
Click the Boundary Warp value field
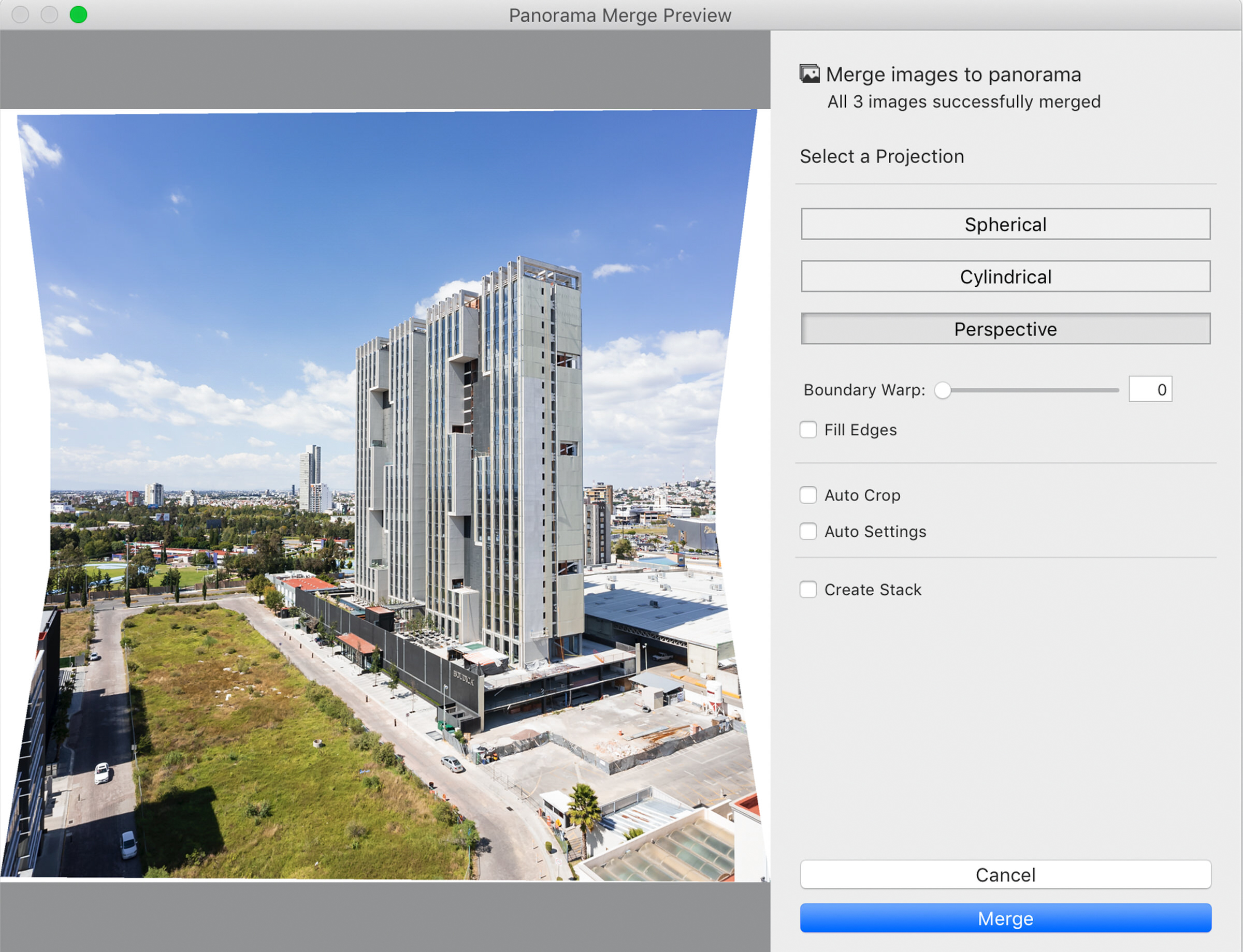tap(1151, 389)
